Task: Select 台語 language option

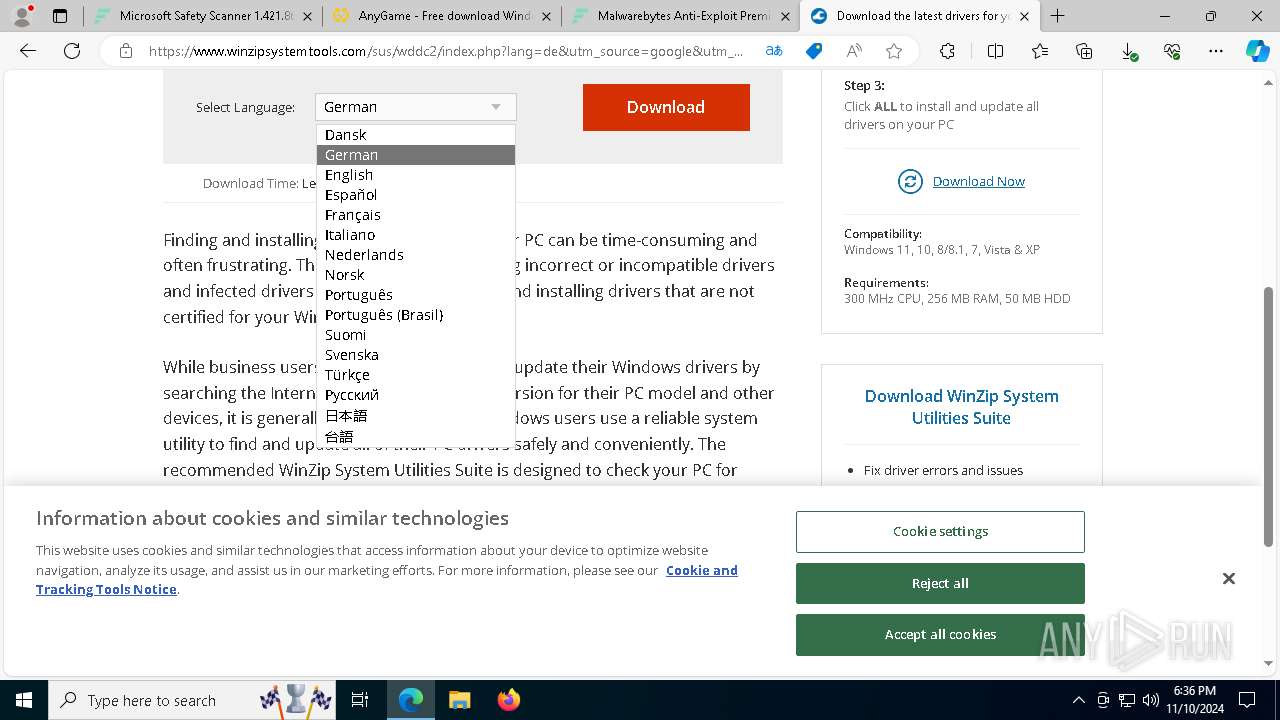Action: (x=416, y=436)
